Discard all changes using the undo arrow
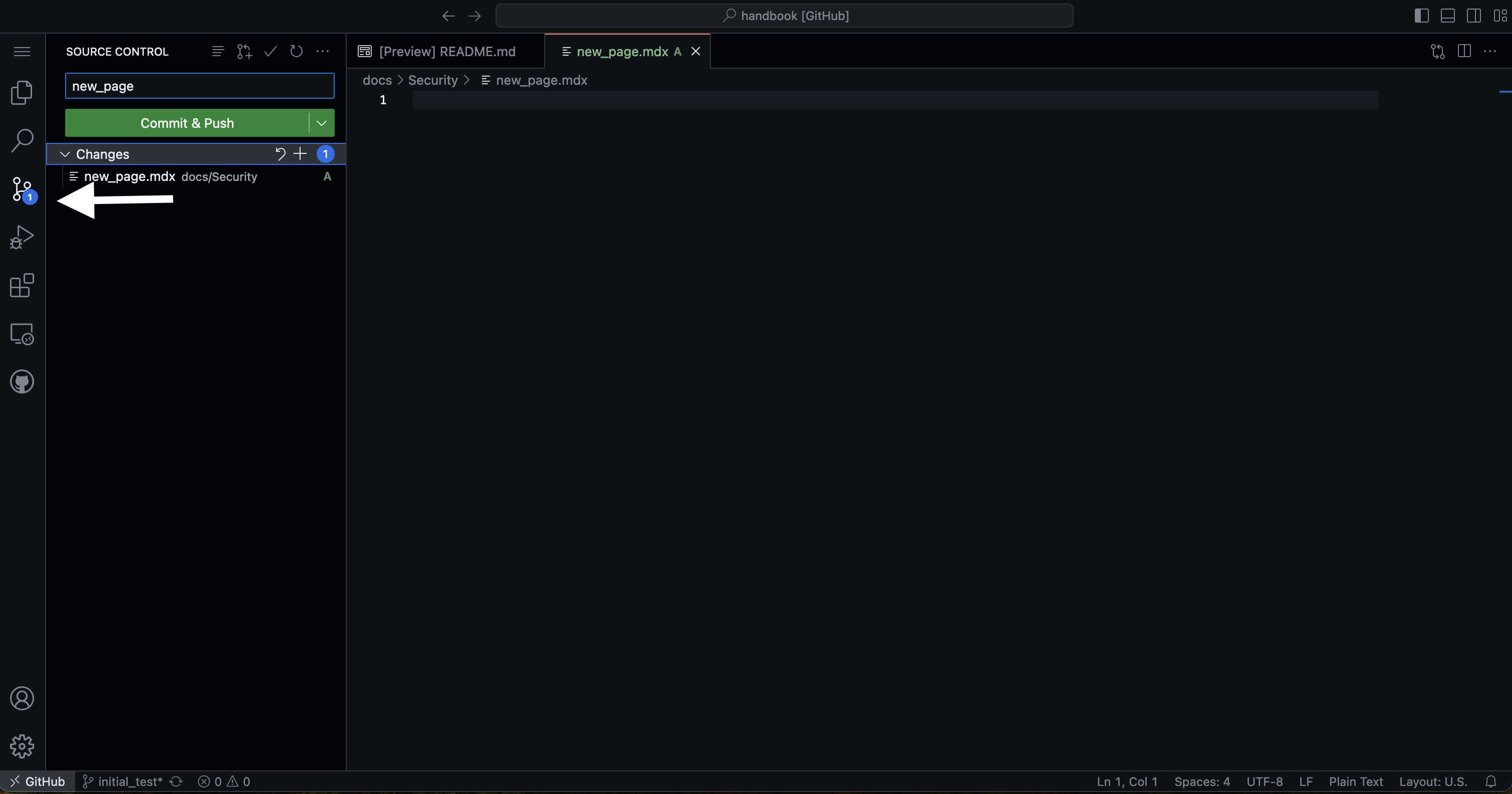The image size is (1512, 794). (x=281, y=154)
